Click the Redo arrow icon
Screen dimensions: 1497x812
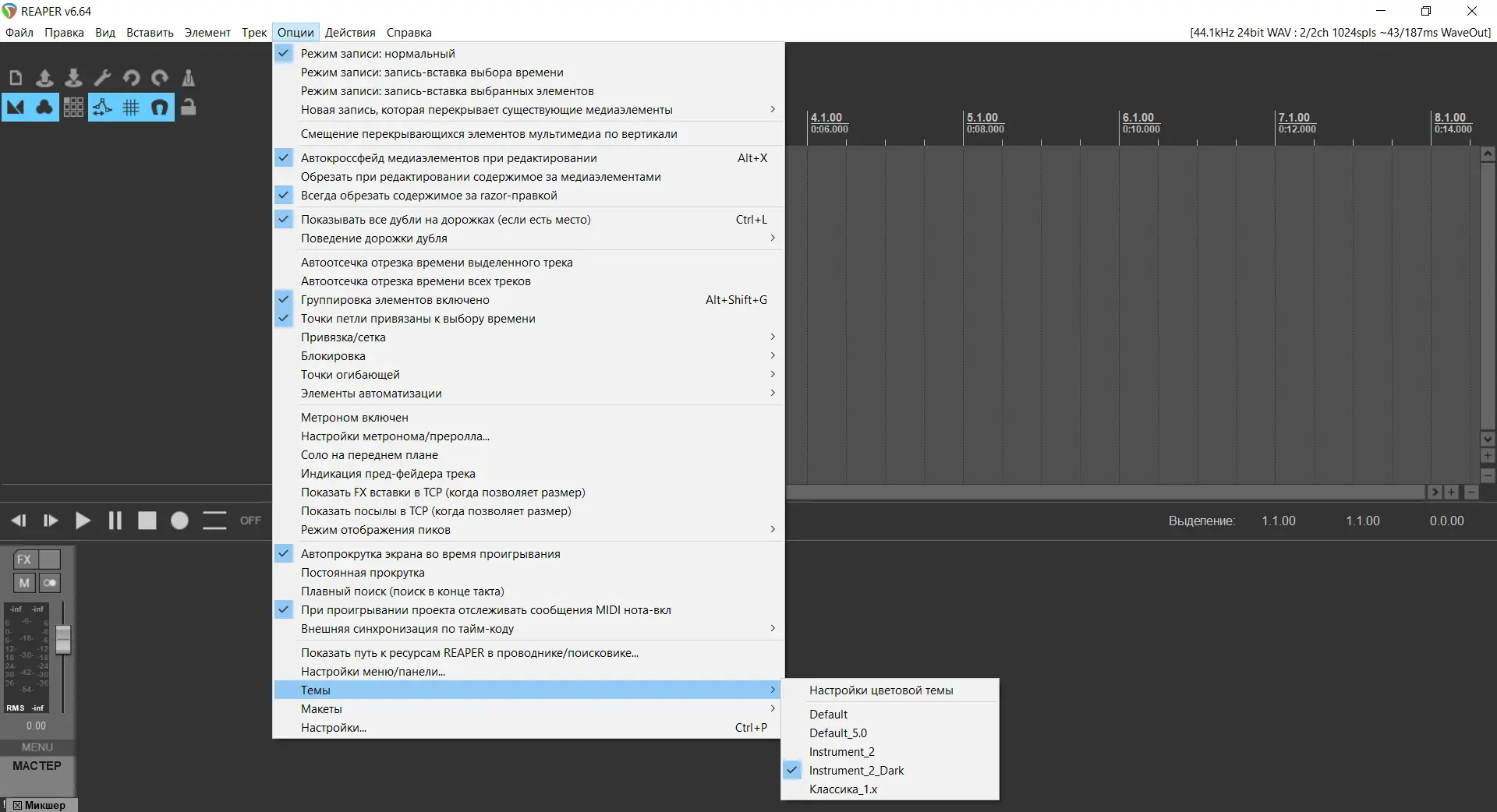(160, 78)
